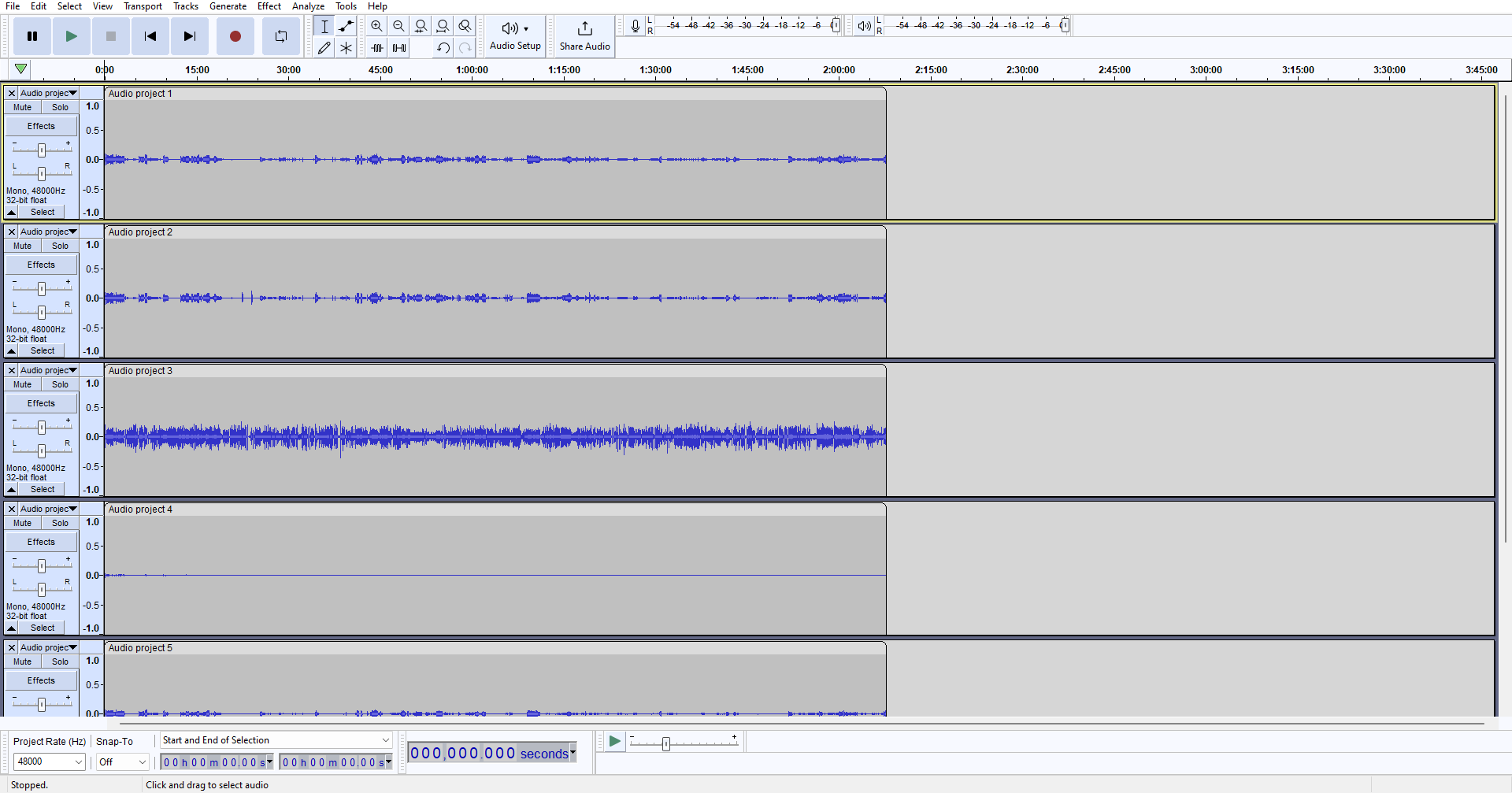This screenshot has width=1512, height=793.
Task: Pick the Envelope tool
Action: coord(346,26)
